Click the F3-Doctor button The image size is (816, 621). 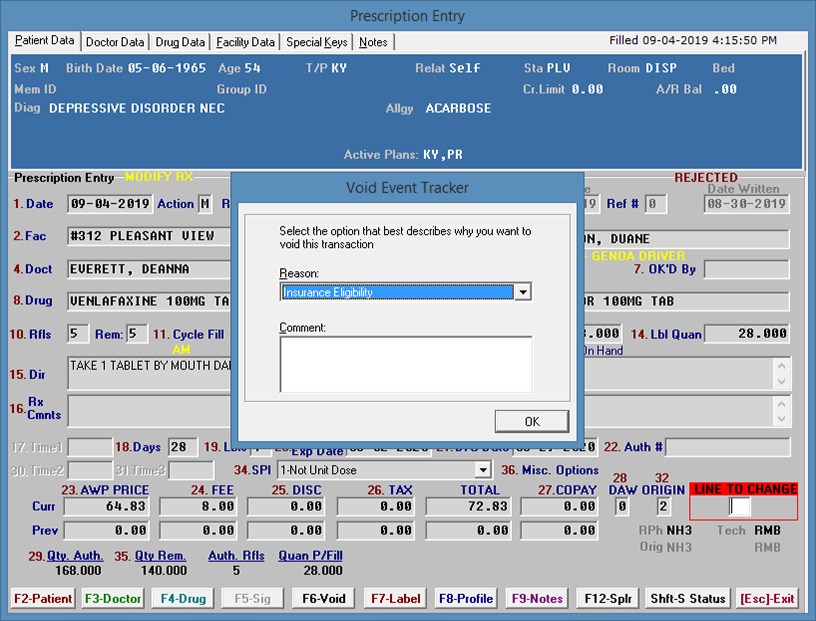coord(112,598)
